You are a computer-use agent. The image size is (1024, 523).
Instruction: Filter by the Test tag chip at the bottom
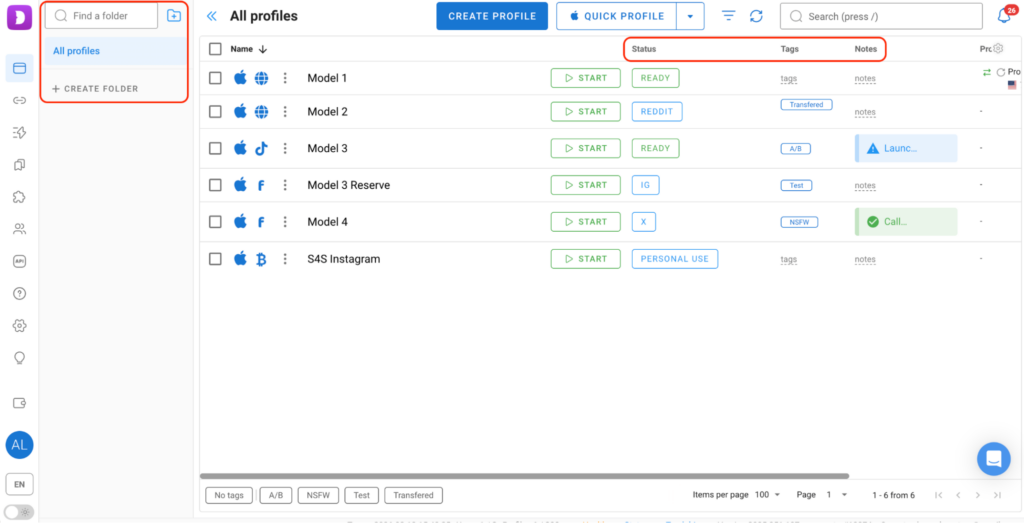[361, 495]
